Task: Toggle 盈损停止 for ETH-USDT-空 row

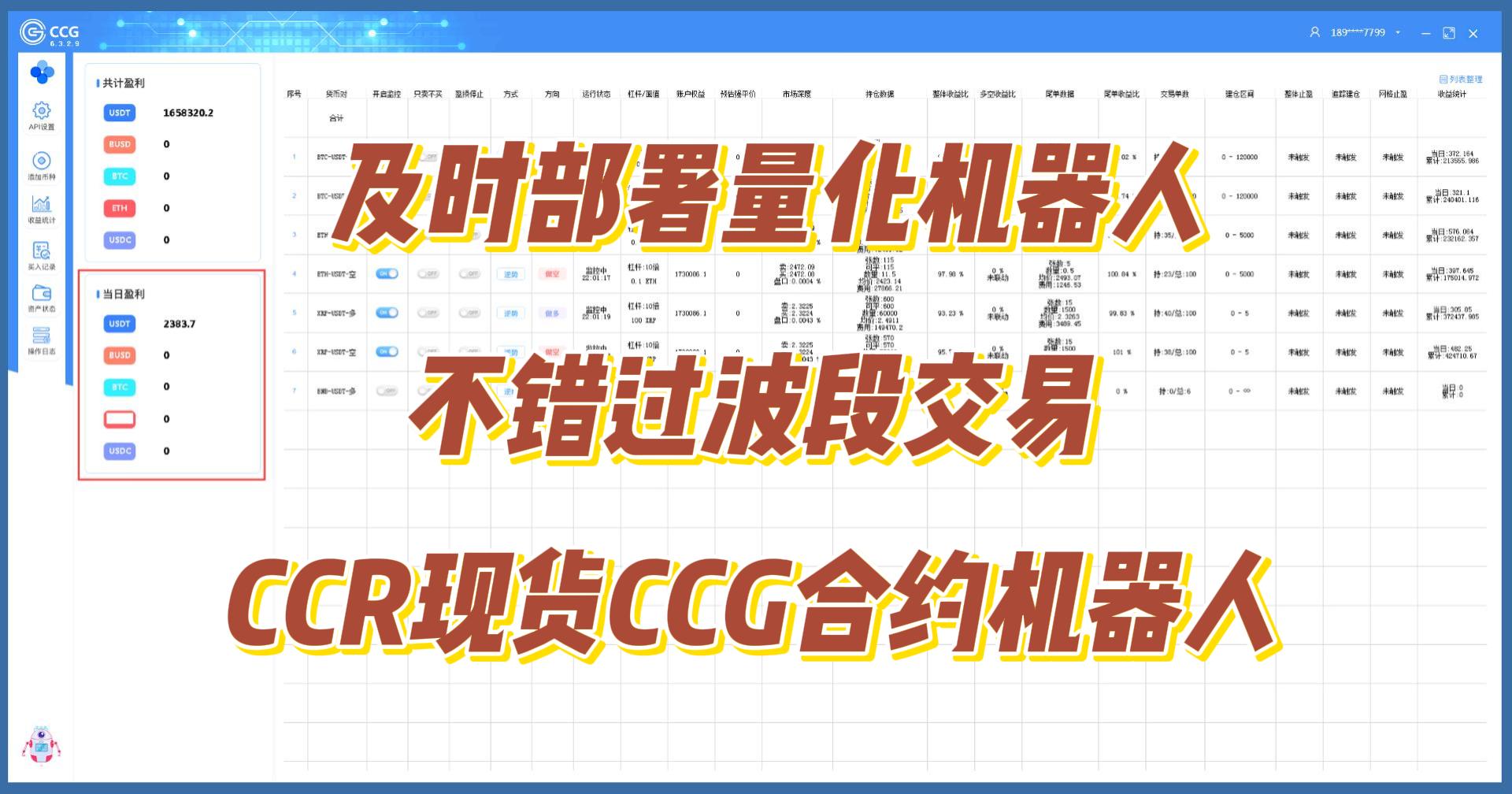Action: [469, 273]
